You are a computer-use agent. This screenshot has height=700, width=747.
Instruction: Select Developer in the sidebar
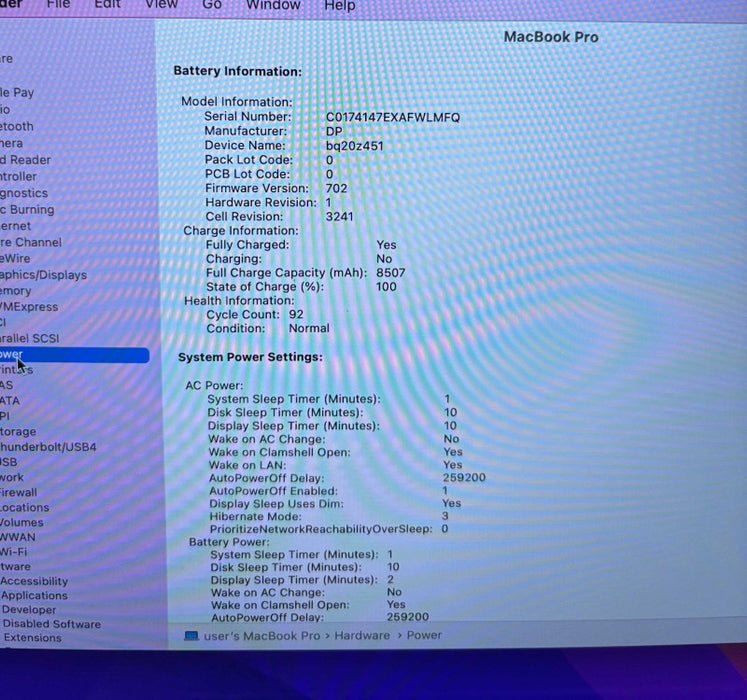coord(29,610)
